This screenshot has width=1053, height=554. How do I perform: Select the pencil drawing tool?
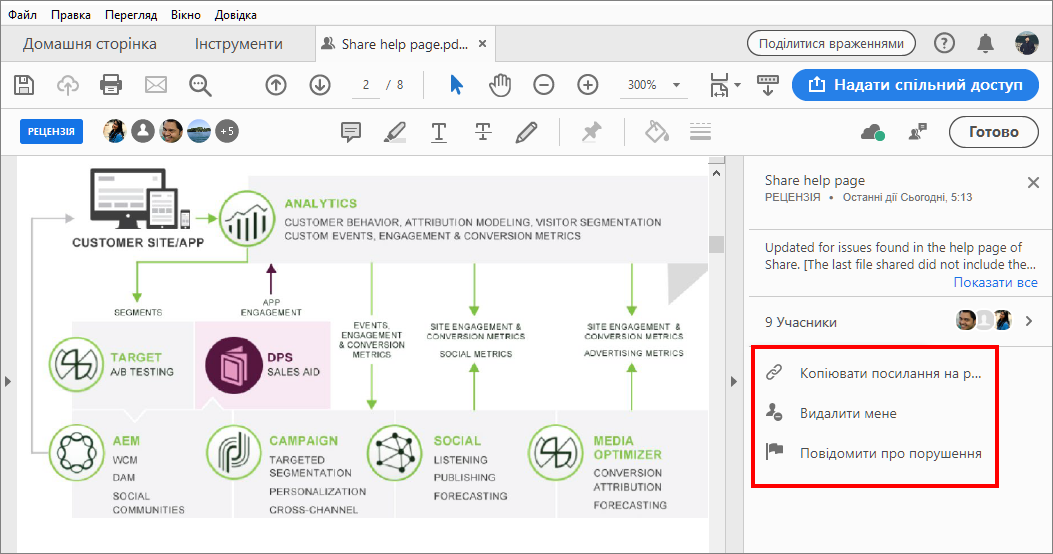coord(526,132)
